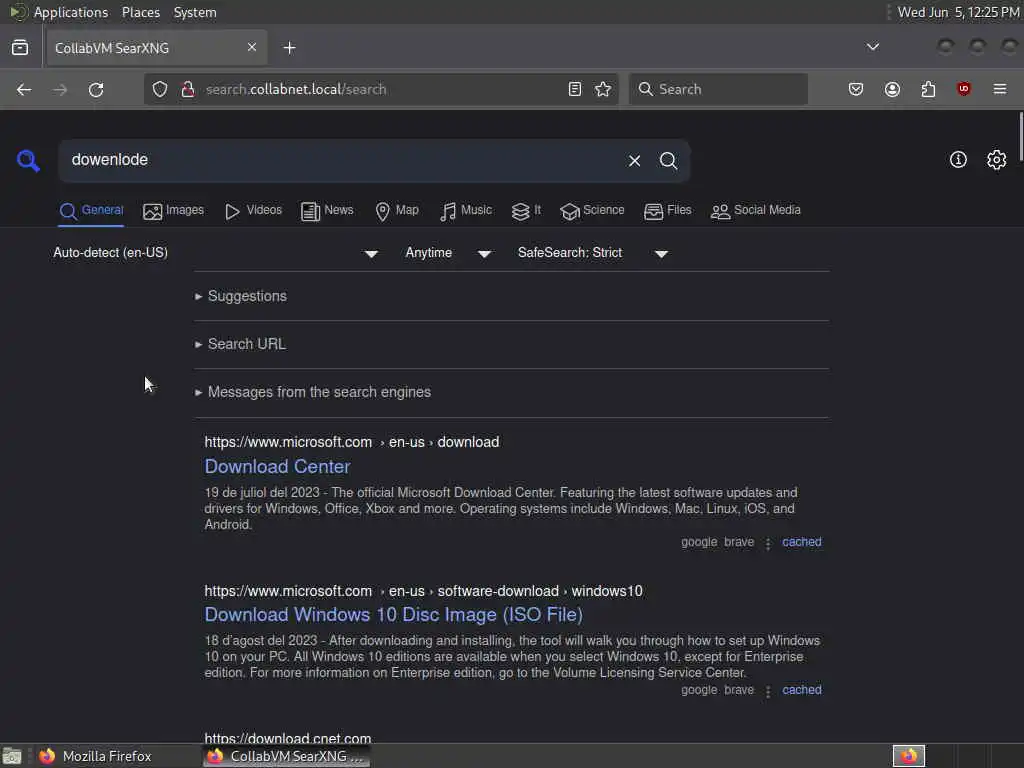Click the site security padlock icon
The height and width of the screenshot is (768, 1024).
click(188, 89)
